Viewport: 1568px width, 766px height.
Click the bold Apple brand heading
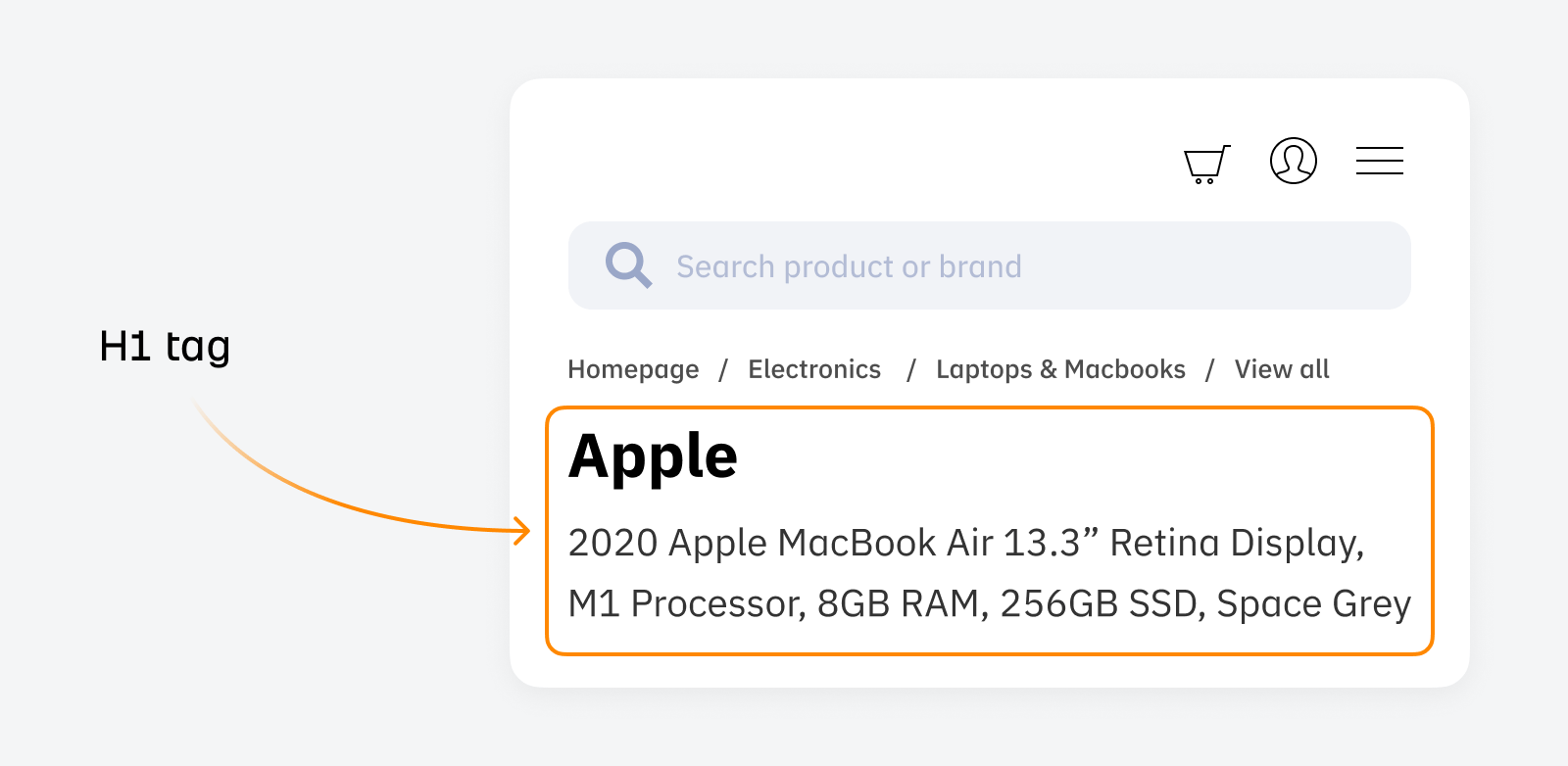653,456
